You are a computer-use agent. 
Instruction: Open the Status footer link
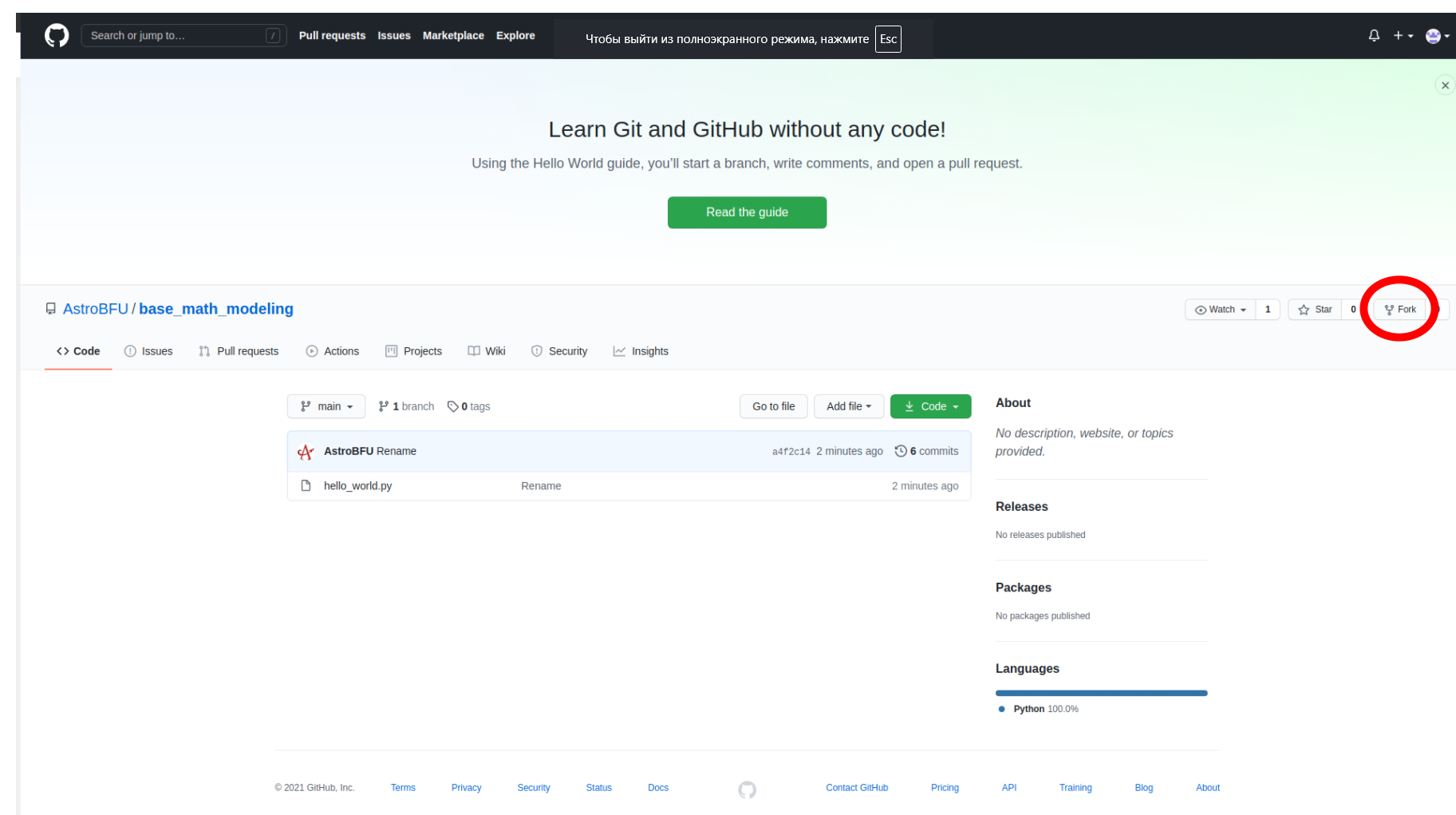598,788
